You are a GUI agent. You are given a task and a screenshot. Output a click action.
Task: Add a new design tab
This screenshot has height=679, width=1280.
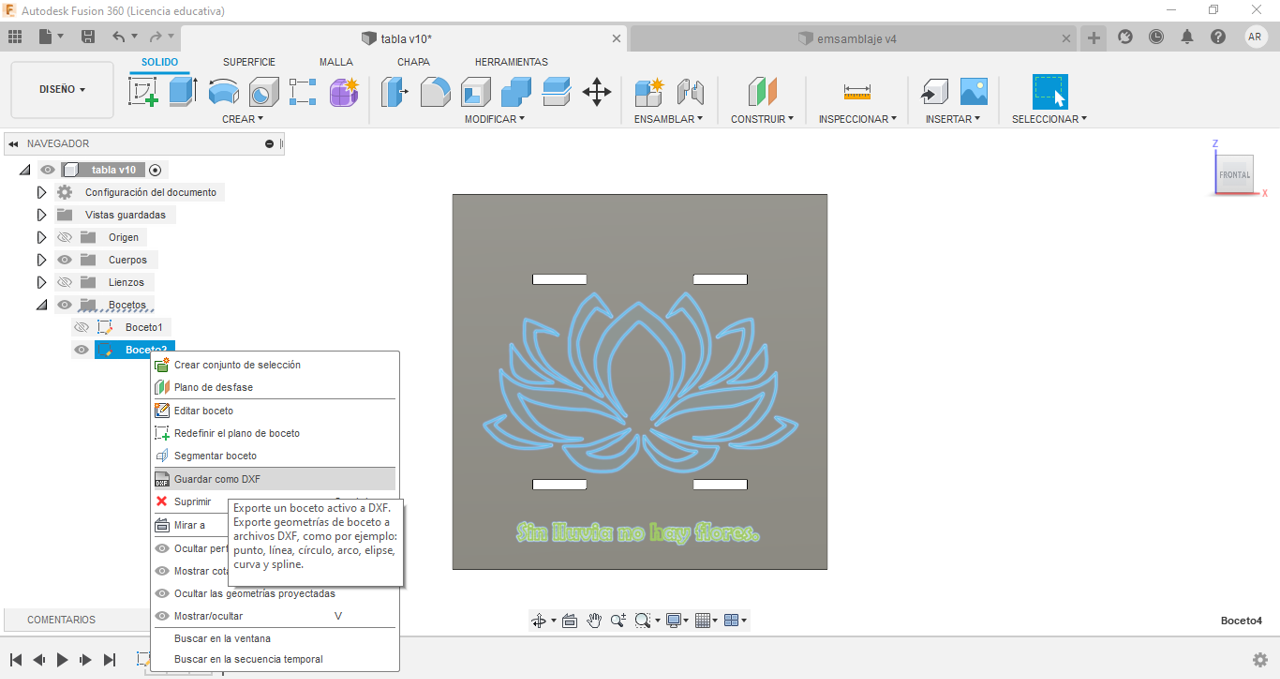[x=1094, y=38]
